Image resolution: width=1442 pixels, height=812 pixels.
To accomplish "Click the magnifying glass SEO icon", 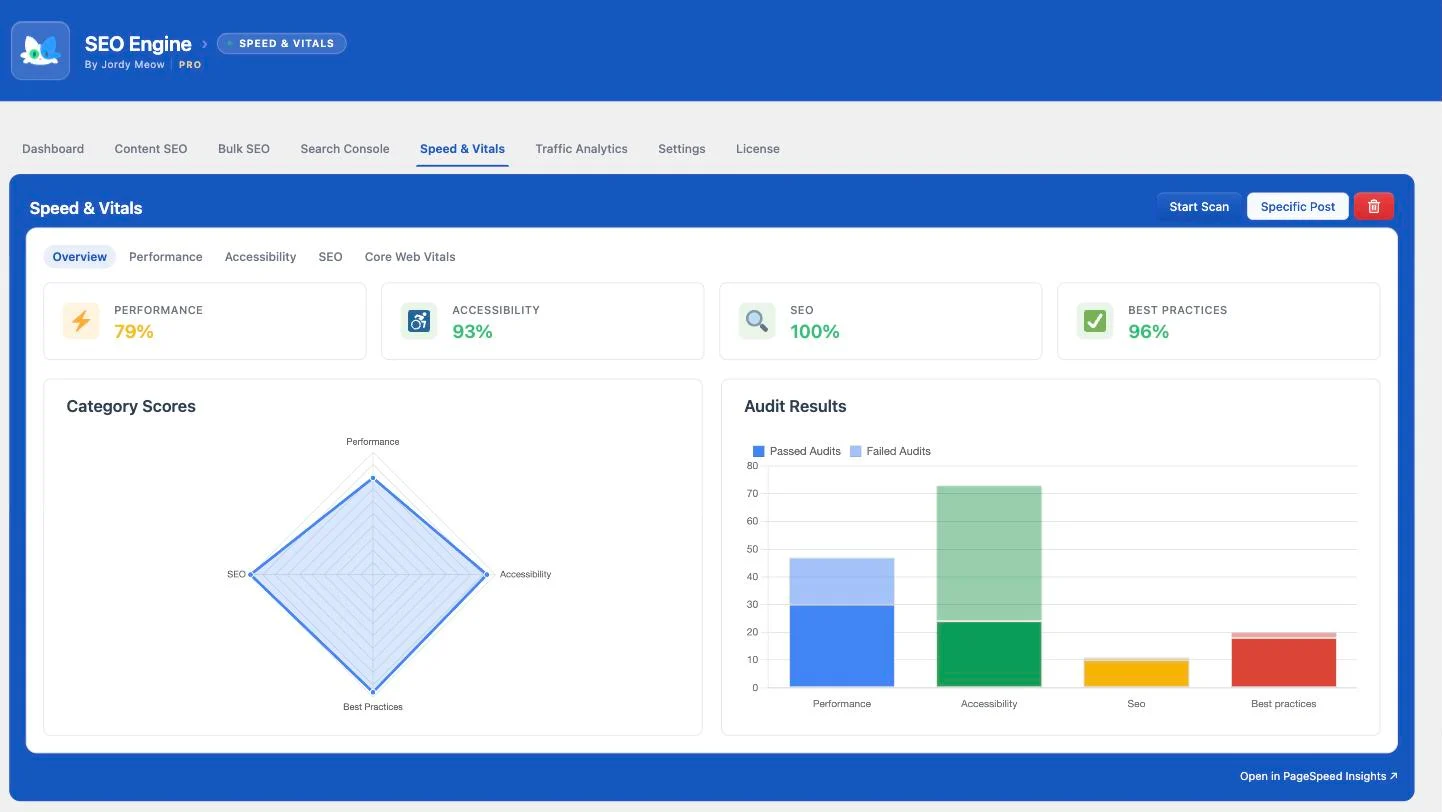I will [x=757, y=321].
